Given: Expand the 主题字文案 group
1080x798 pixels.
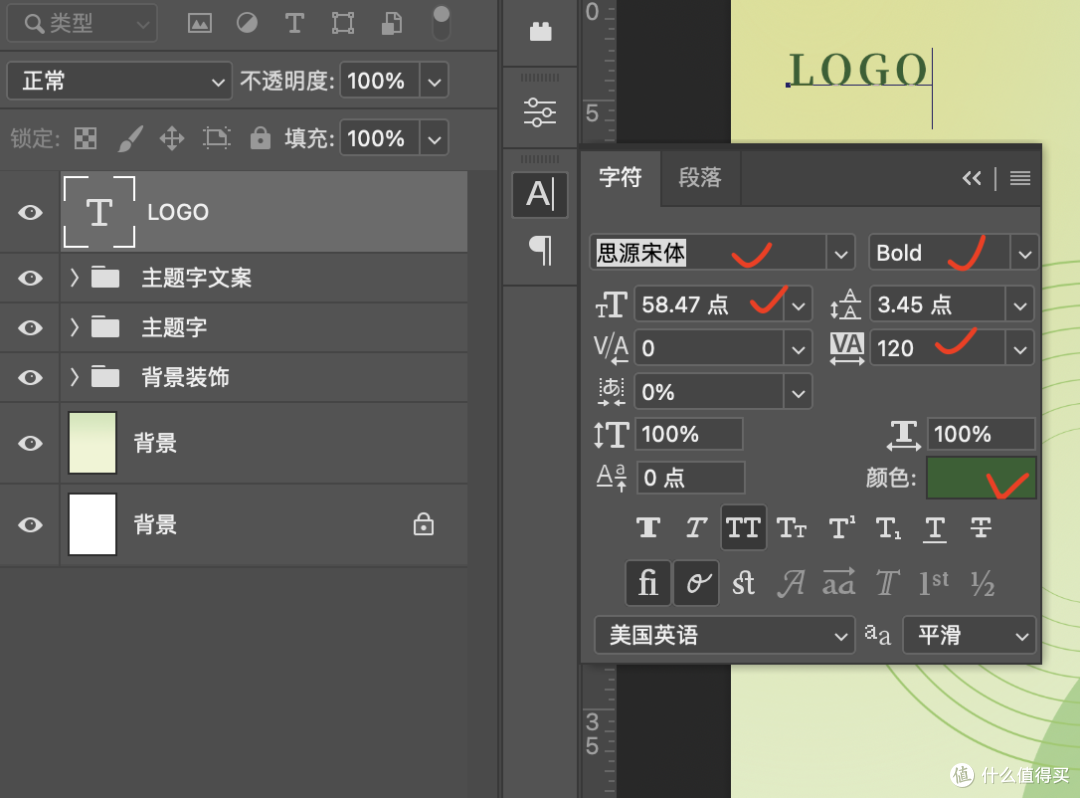Looking at the screenshot, I should (74, 278).
